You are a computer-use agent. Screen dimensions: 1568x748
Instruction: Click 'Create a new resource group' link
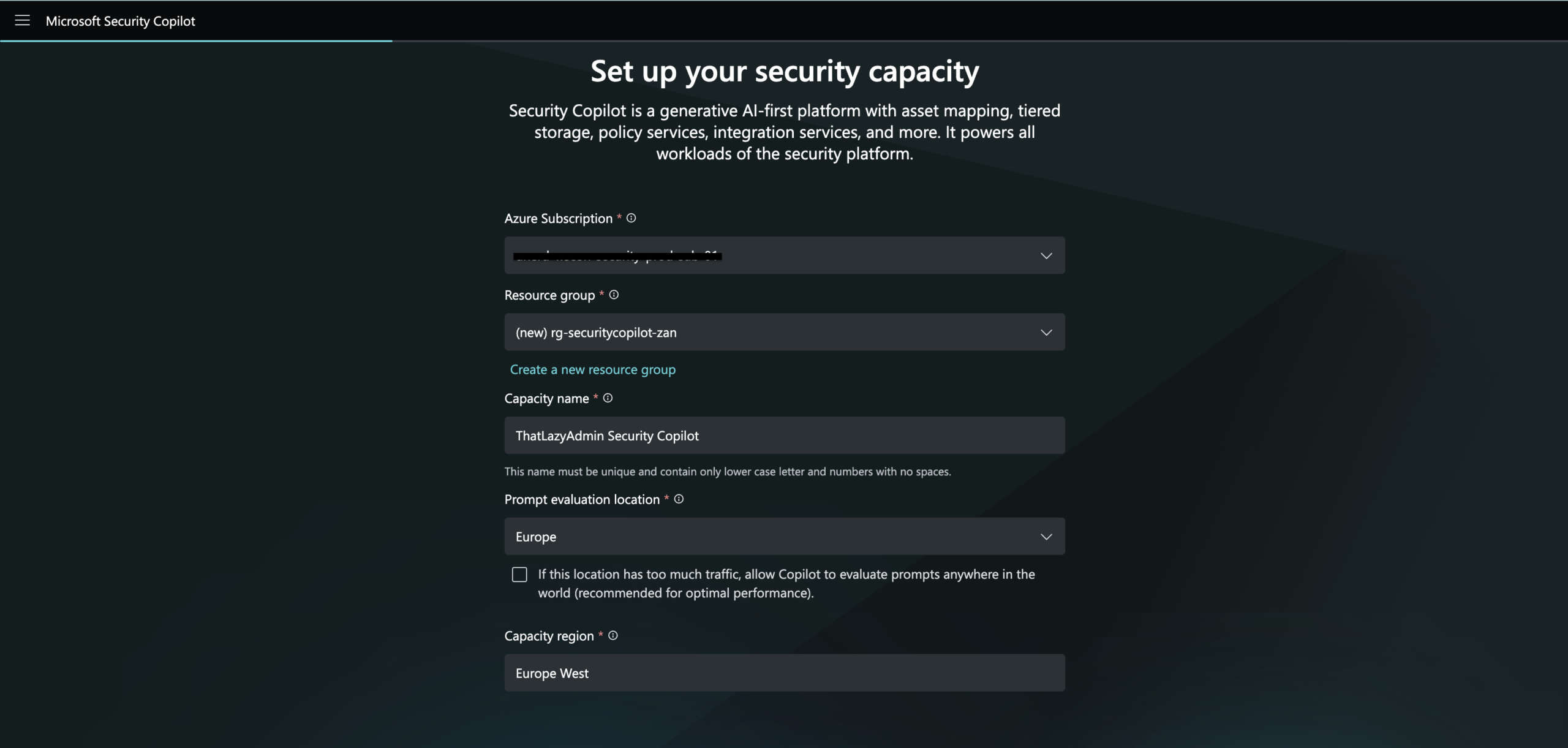pyautogui.click(x=592, y=369)
